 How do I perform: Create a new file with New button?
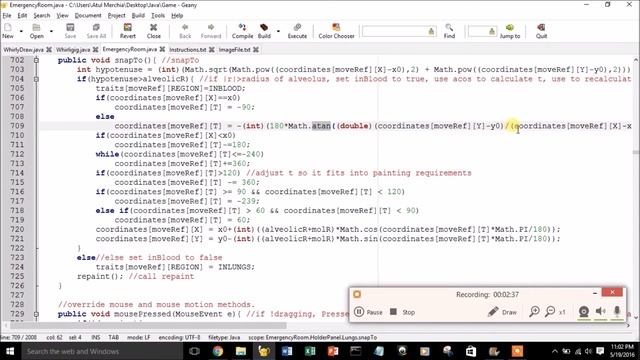[8, 31]
